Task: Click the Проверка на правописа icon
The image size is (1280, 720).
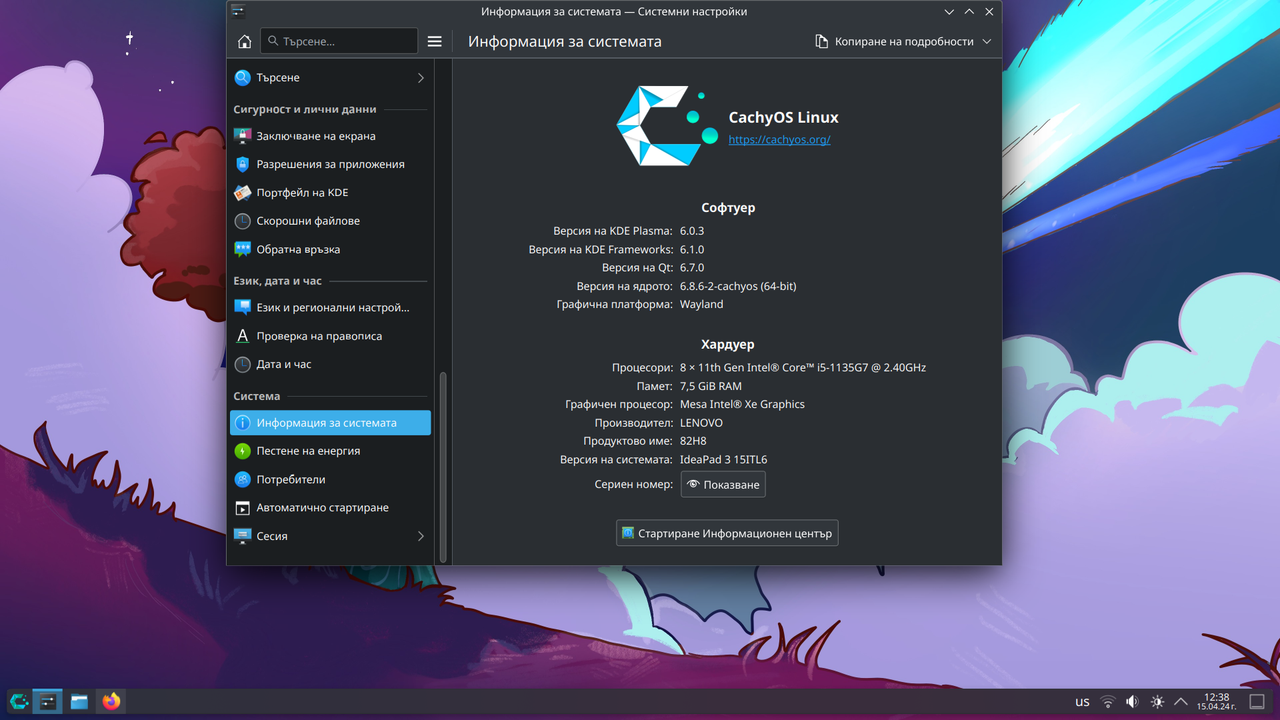Action: tap(242, 336)
